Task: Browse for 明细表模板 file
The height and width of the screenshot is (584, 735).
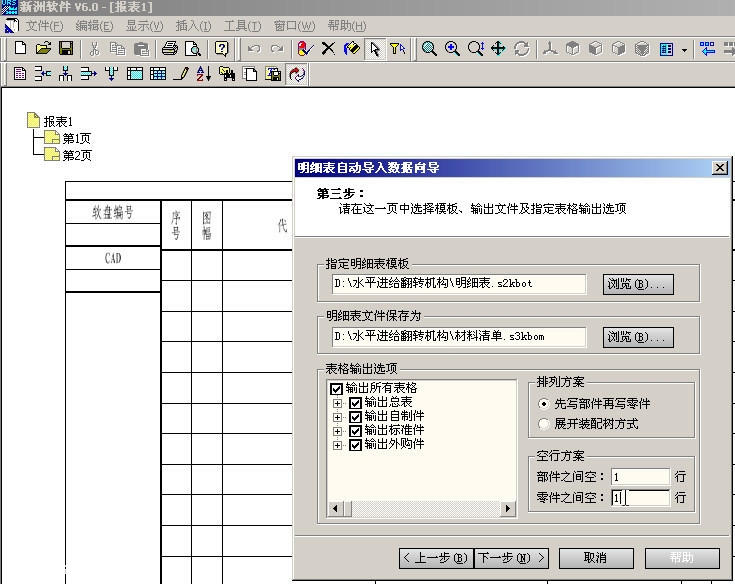Action: point(638,285)
